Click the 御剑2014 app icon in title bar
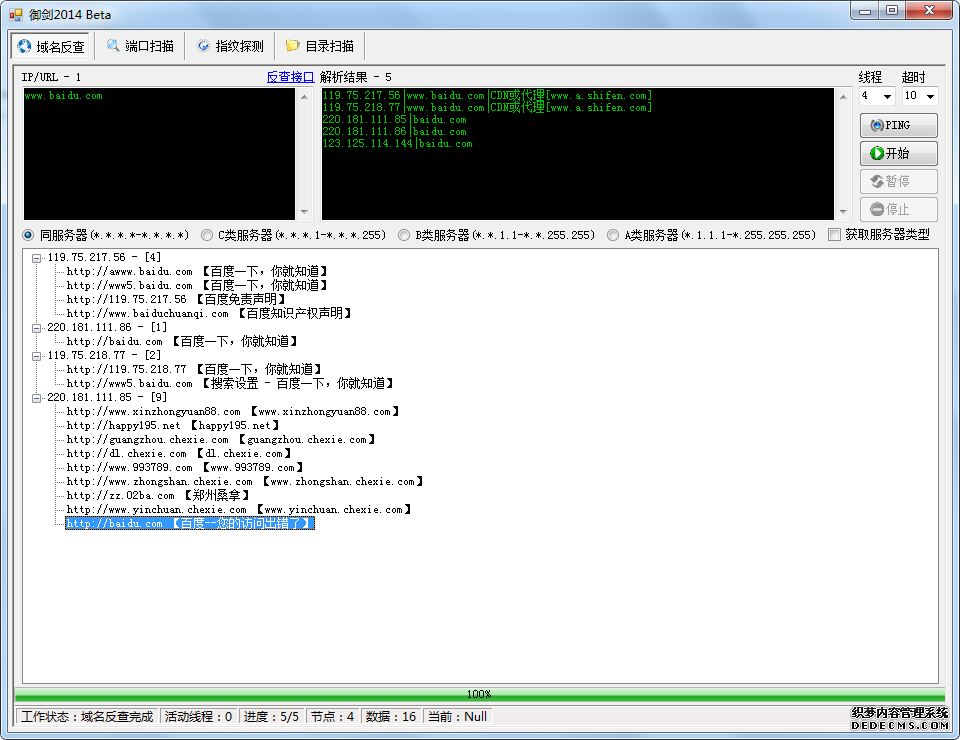Image resolution: width=960 pixels, height=740 pixels. (x=16, y=14)
